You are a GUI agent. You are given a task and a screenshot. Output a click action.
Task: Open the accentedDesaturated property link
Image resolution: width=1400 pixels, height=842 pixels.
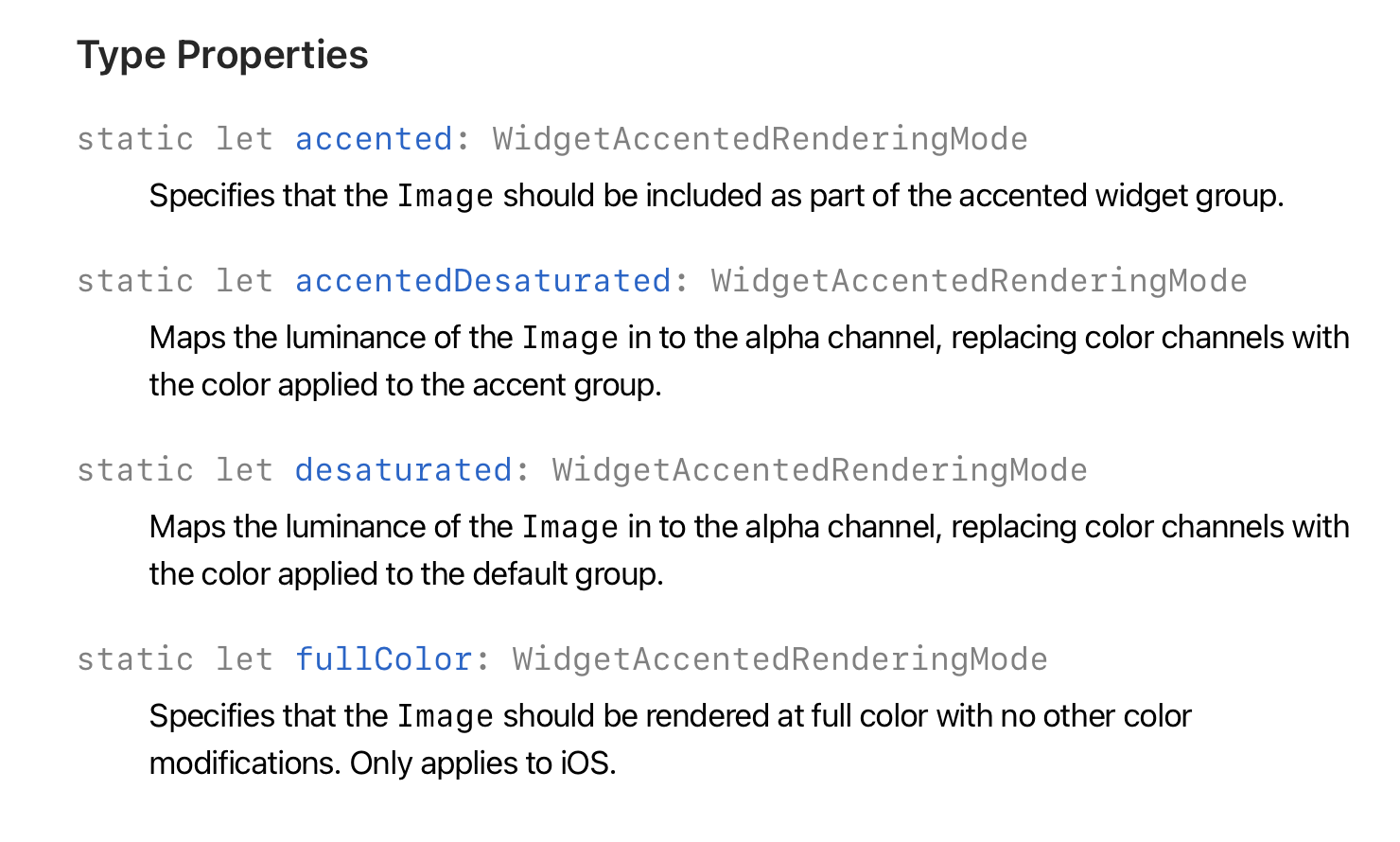point(483,281)
